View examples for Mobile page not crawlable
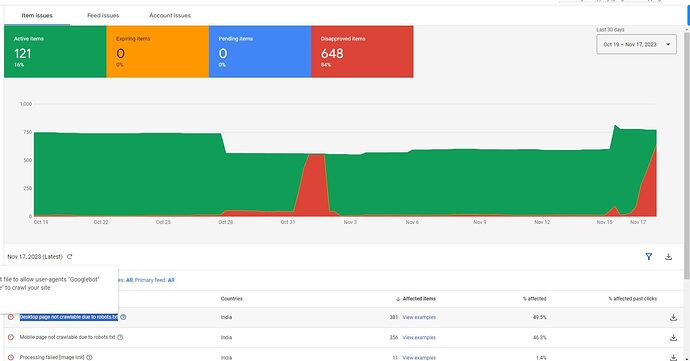 419,338
